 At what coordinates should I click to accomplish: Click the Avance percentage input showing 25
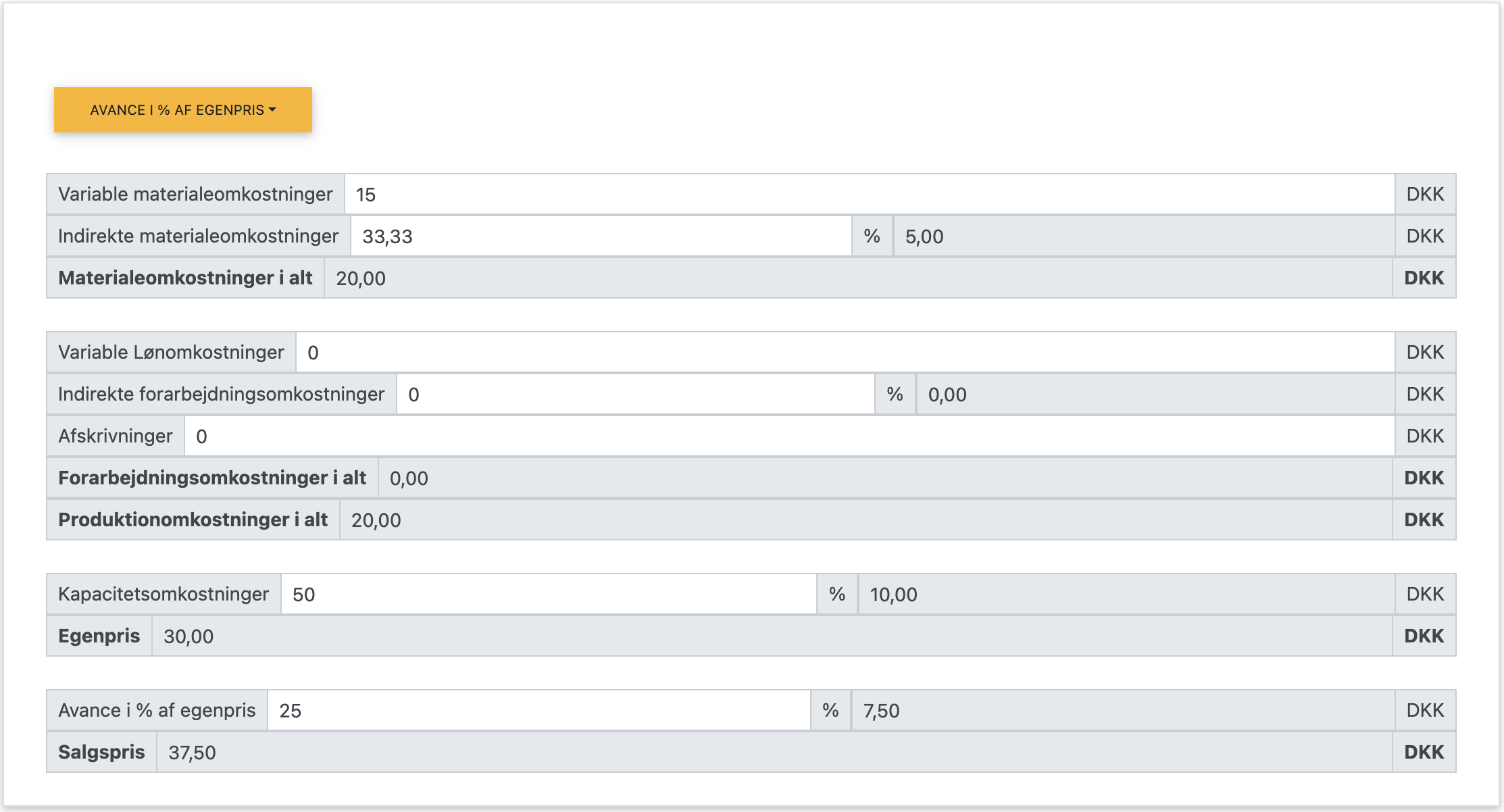[538, 711]
